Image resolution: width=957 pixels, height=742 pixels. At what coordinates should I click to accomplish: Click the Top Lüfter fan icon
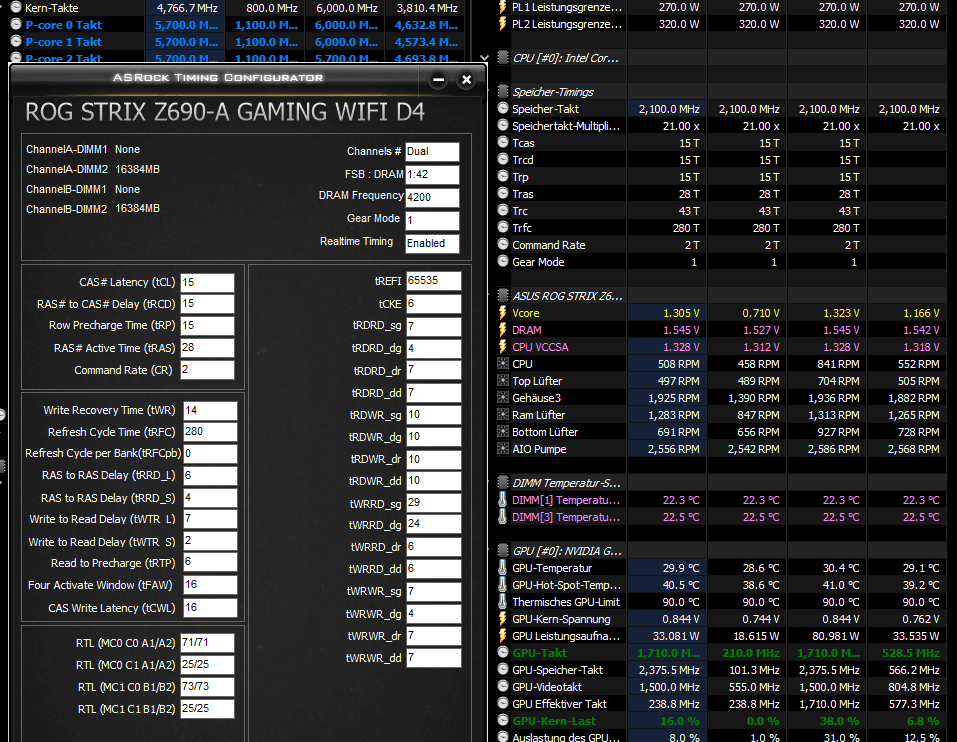(503, 381)
